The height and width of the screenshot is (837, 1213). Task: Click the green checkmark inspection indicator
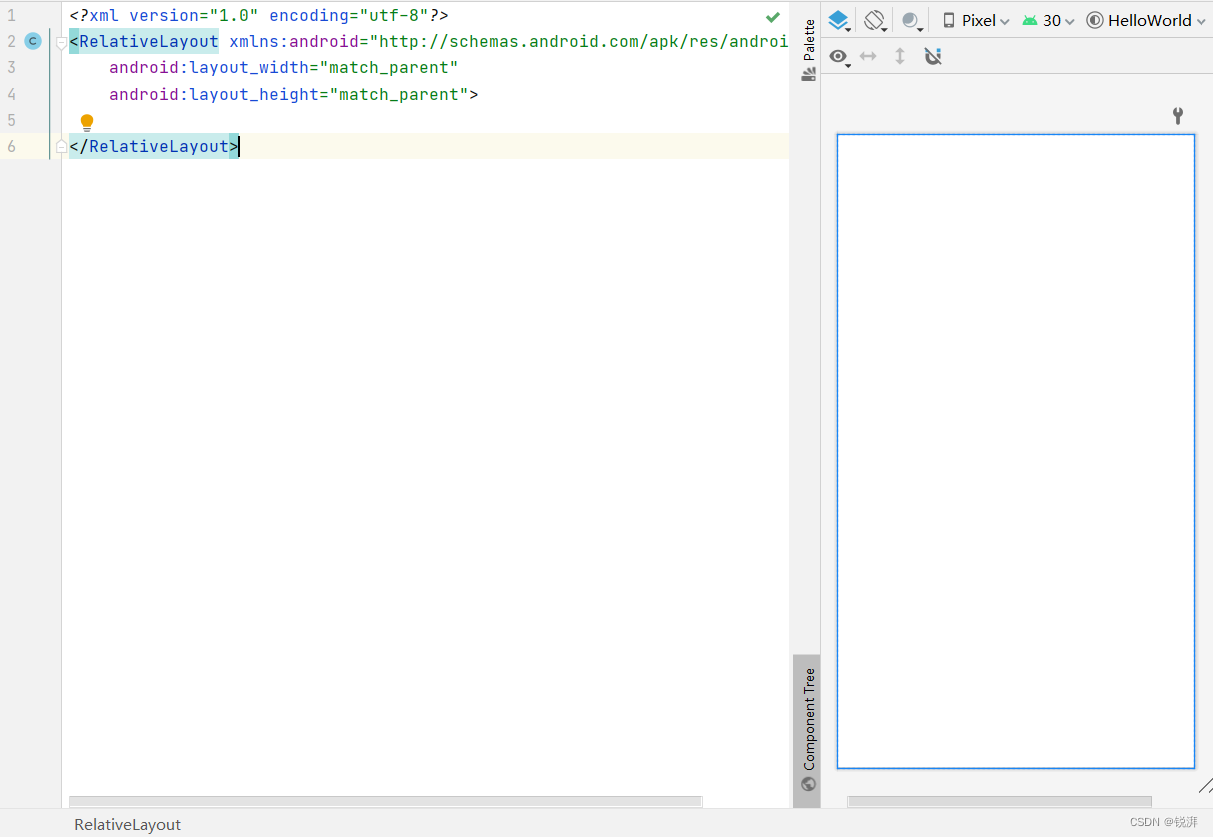tap(773, 17)
